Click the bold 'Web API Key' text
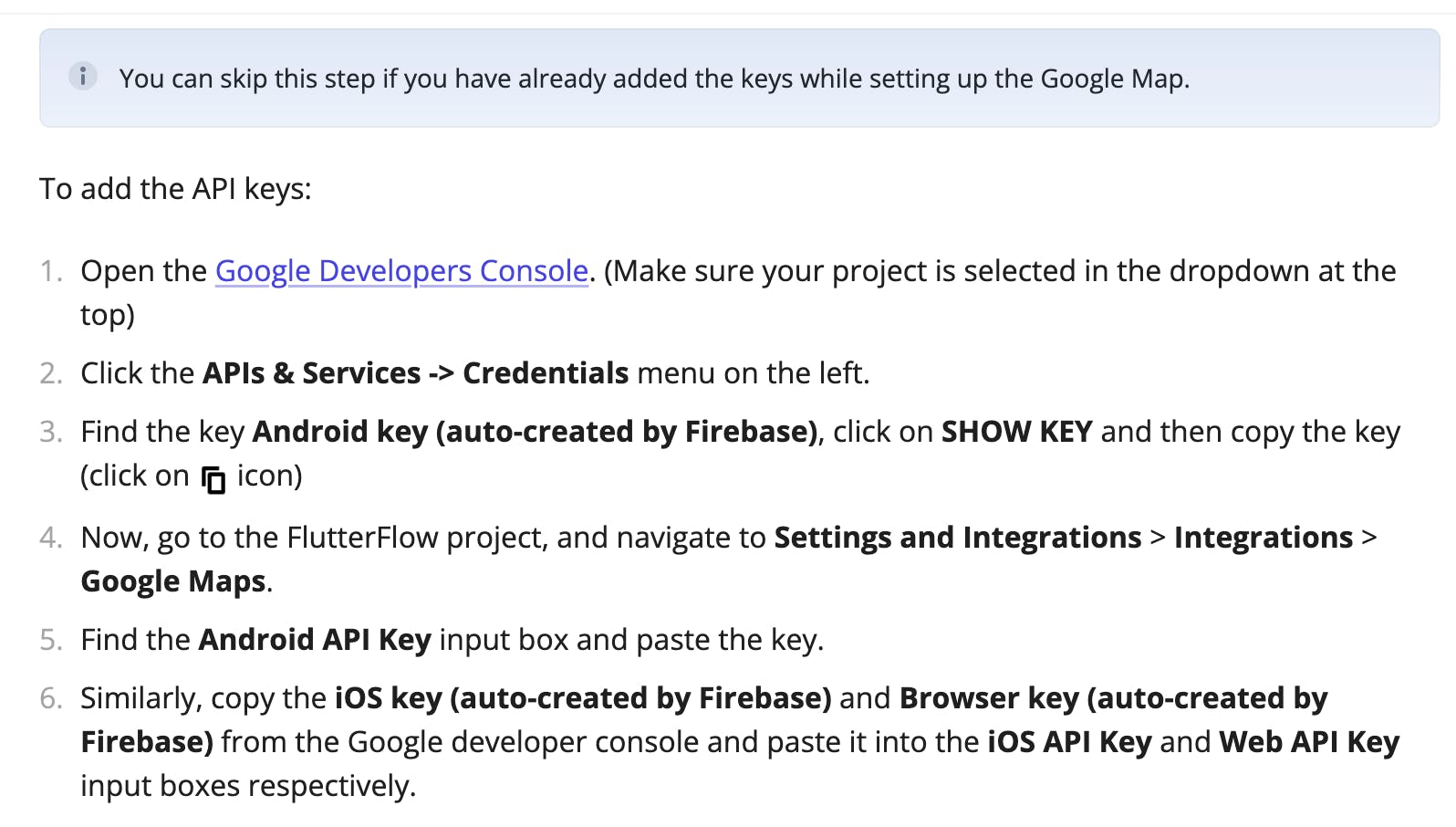This screenshot has height=827, width=1456. click(x=1308, y=742)
